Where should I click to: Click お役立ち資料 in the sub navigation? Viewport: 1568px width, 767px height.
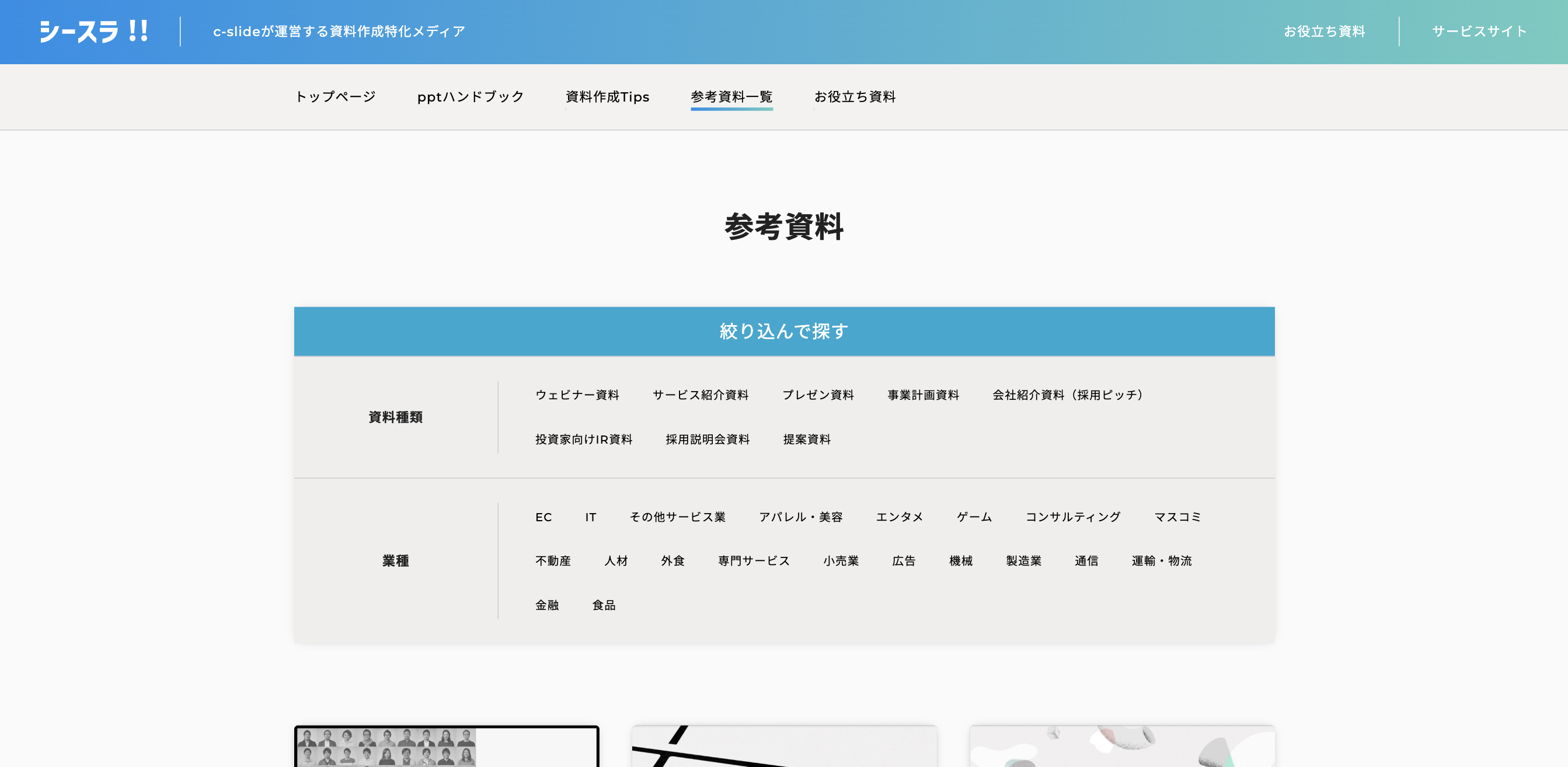pos(855,97)
